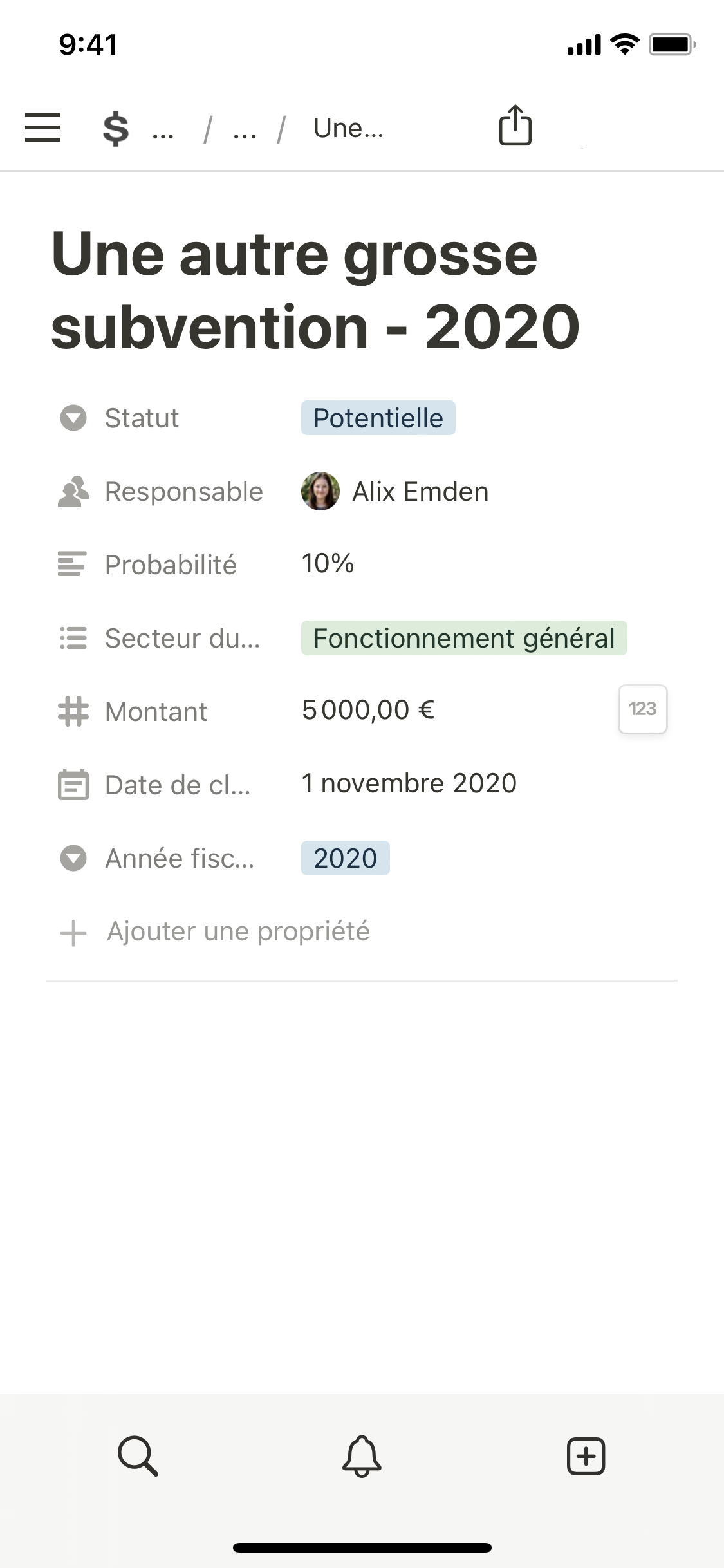Image resolution: width=724 pixels, height=1568 pixels.
Task: Tap the calendar icon beside Date property
Action: [x=73, y=785]
